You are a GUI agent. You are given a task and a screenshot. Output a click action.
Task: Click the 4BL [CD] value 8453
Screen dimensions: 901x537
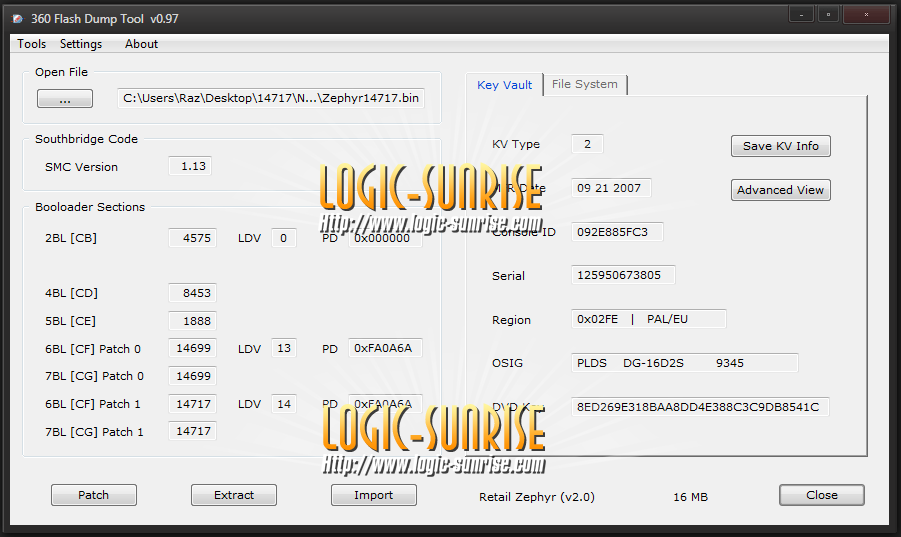[x=192, y=293]
